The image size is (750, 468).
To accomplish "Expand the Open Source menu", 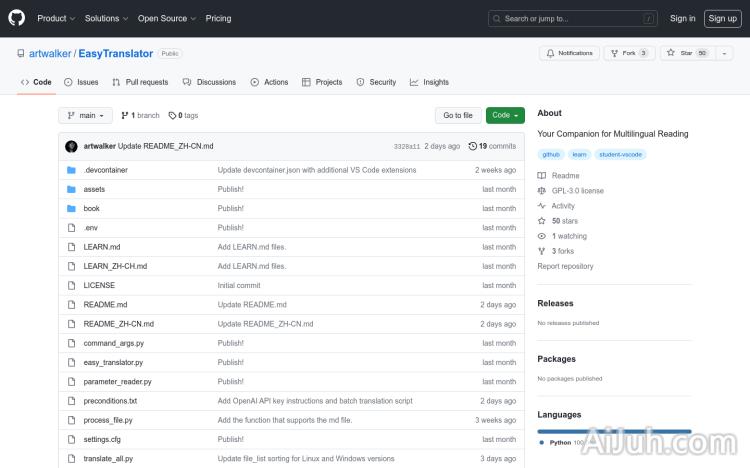I will (x=167, y=18).
